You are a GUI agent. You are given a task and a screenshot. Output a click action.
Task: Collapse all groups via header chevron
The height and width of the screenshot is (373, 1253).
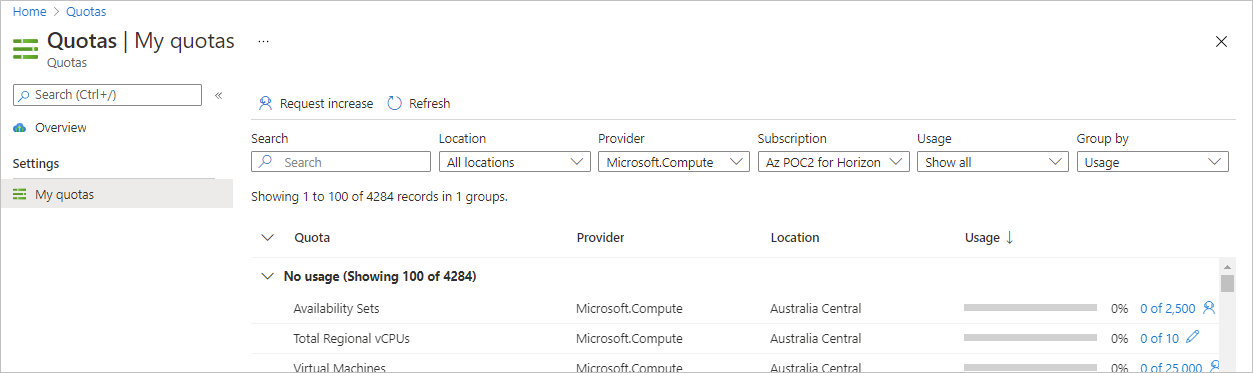tap(266, 238)
